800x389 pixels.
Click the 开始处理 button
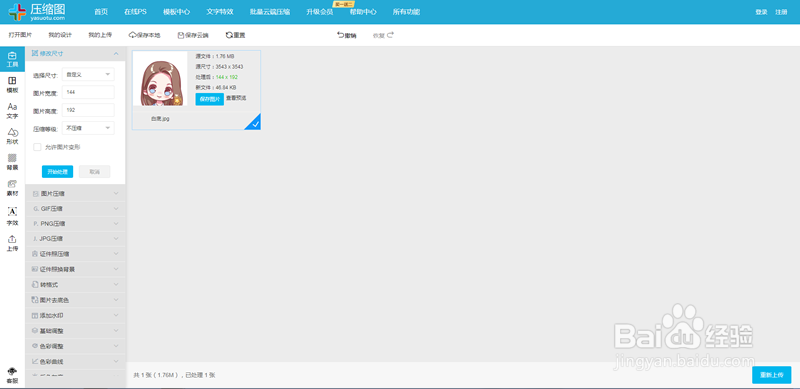pyautogui.click(x=57, y=172)
